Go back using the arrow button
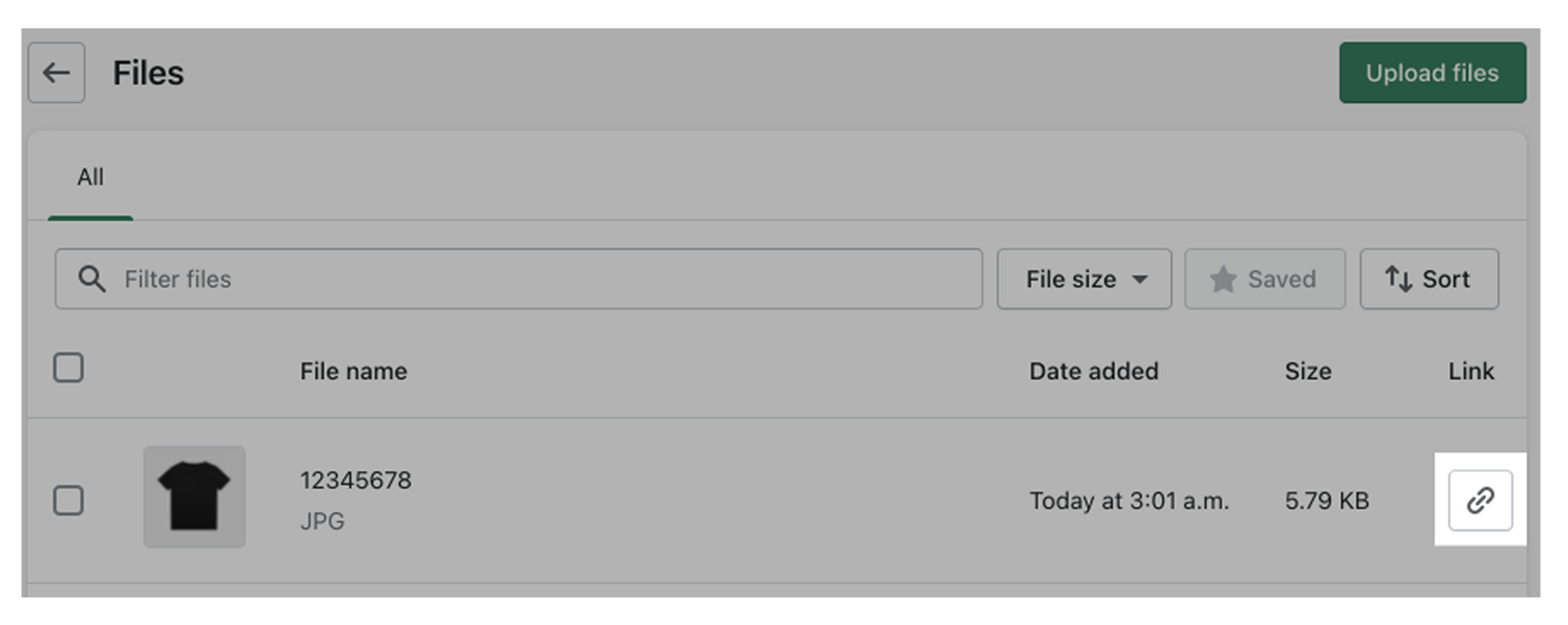Image resolution: width=1568 pixels, height=625 pixels. pos(56,72)
